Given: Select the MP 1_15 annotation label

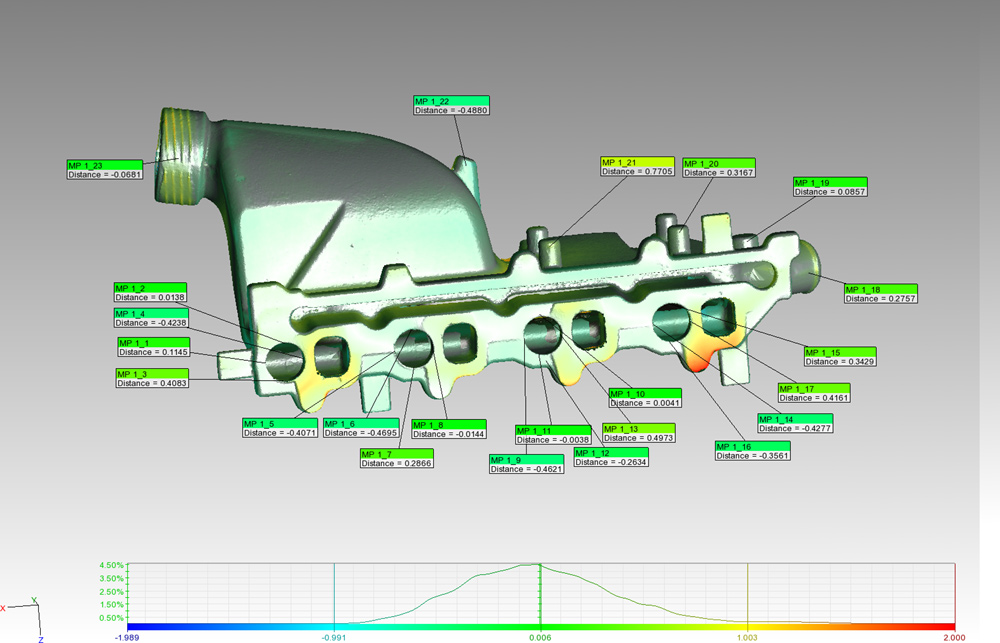Looking at the screenshot, I should click(x=840, y=357).
